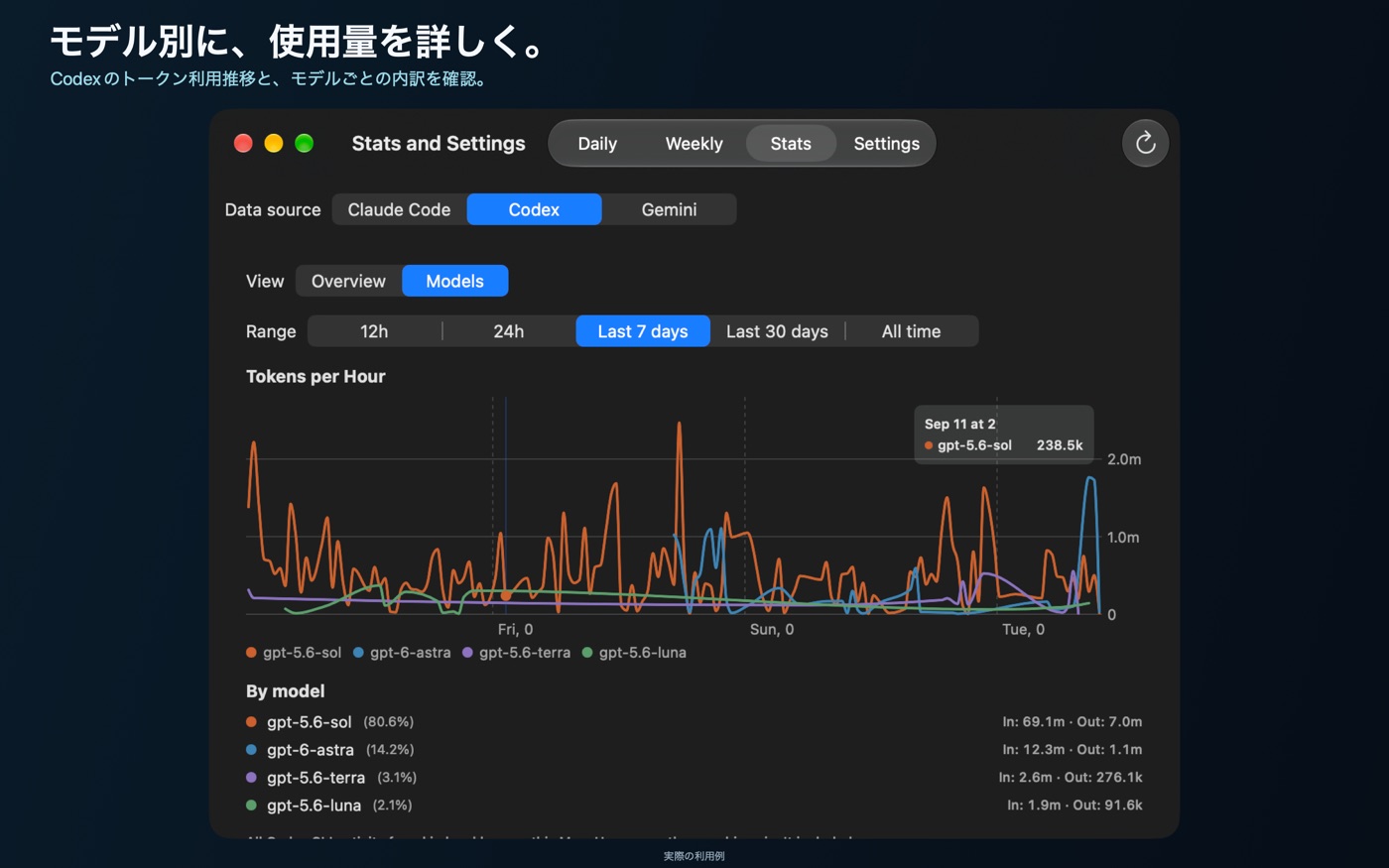
Task: Click 'In: 2.6m · Out: 276.1k' value
Action: (1071, 778)
